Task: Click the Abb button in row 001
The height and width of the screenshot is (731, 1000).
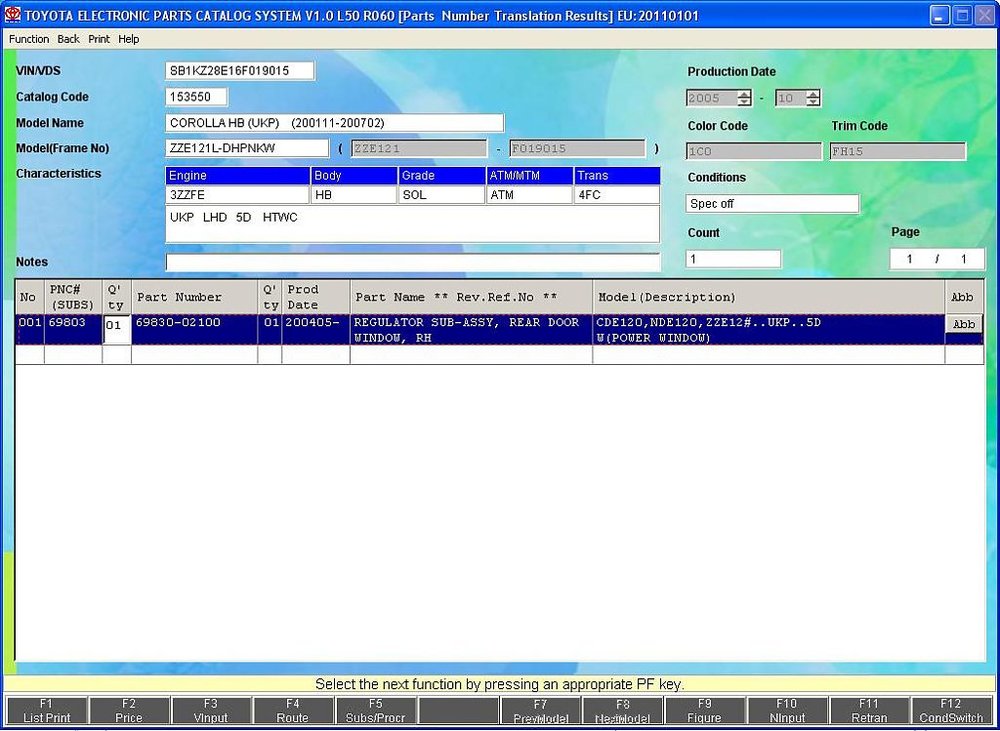Action: click(963, 324)
